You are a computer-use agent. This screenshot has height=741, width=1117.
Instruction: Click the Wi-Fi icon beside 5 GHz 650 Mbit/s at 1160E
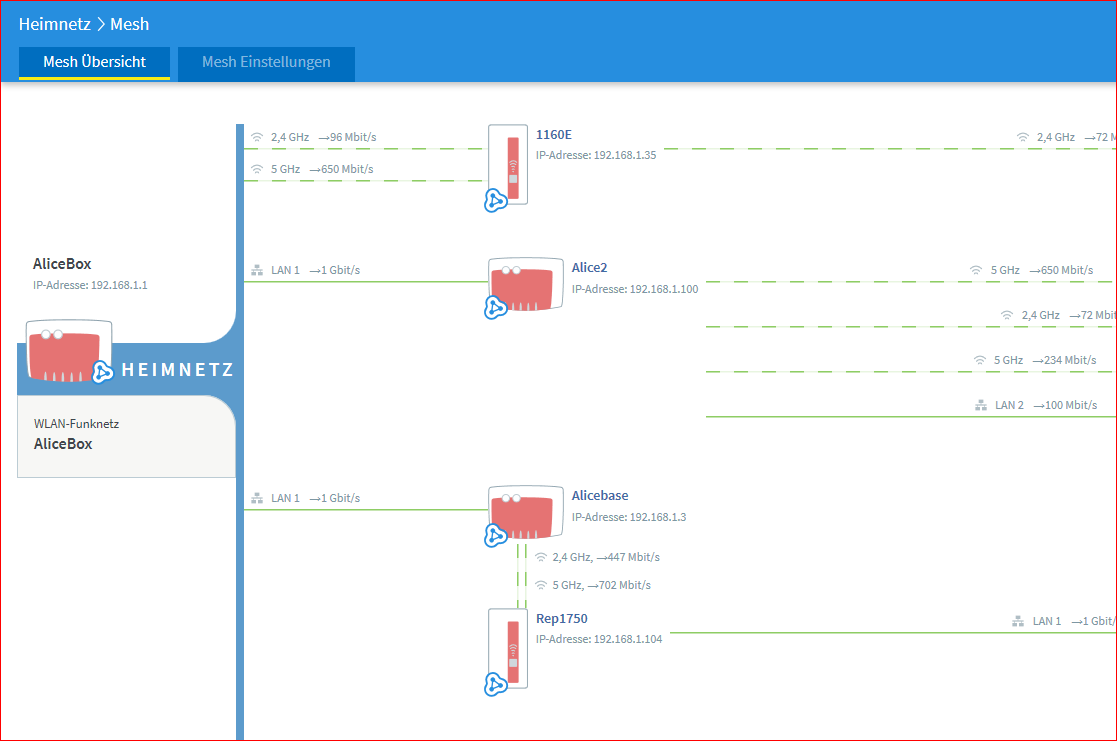point(257,169)
